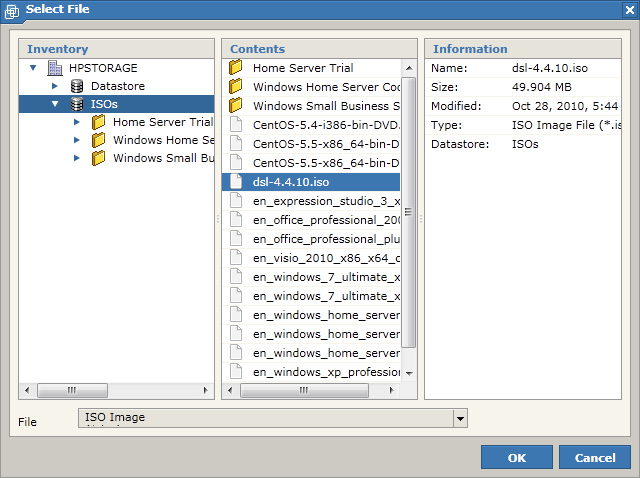Click the Type value ISO Image File
The height and width of the screenshot is (478, 640).
tap(566, 125)
